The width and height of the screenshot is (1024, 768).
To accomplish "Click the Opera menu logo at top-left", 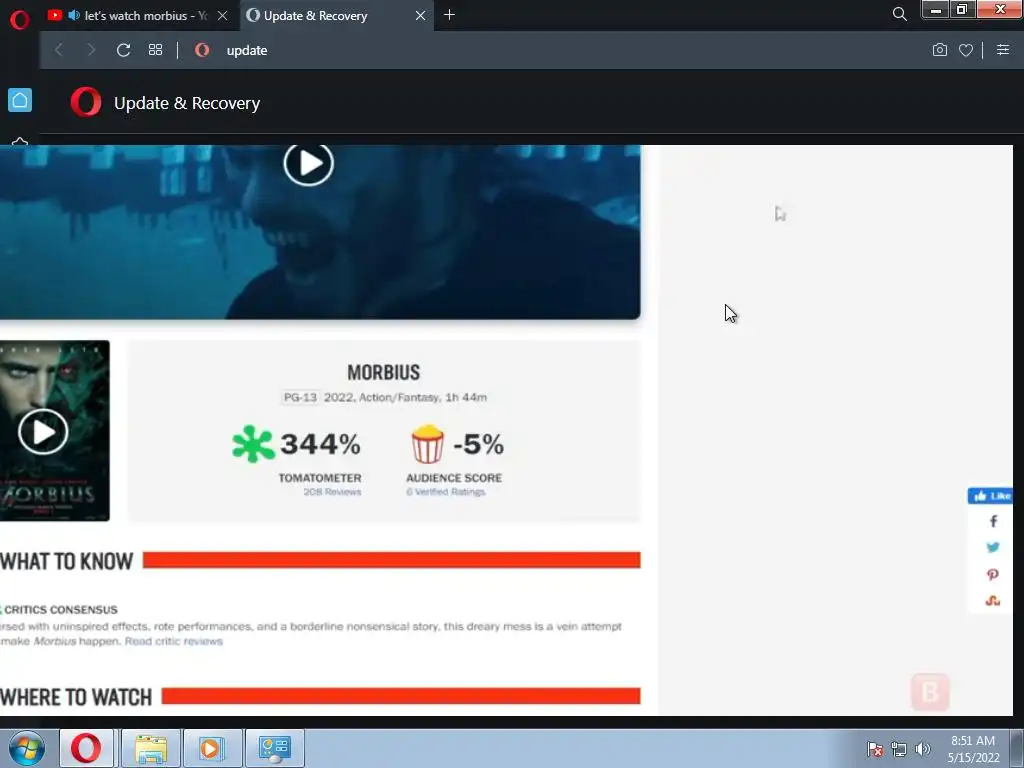I will (20, 20).
